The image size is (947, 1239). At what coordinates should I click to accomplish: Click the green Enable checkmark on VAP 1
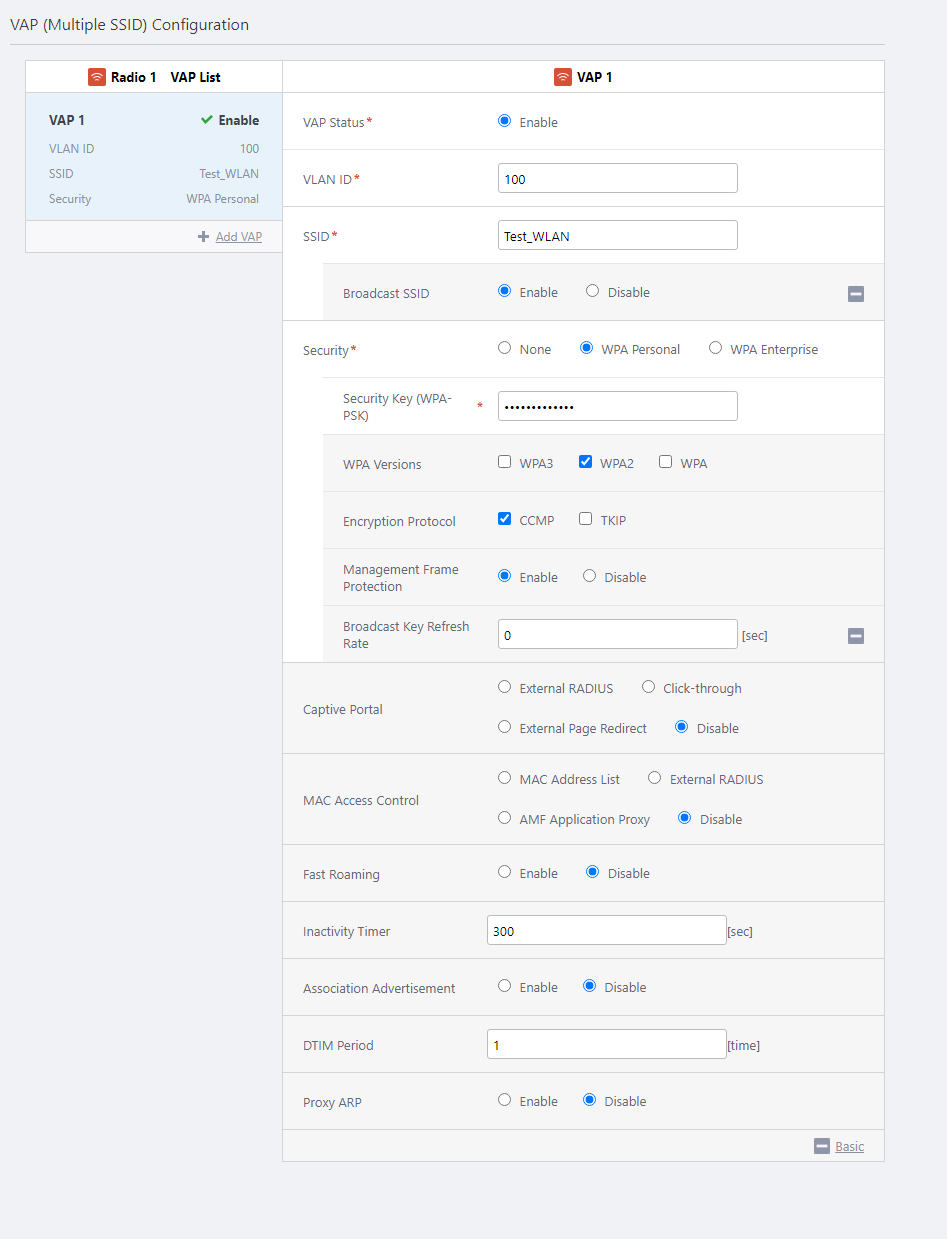point(207,120)
